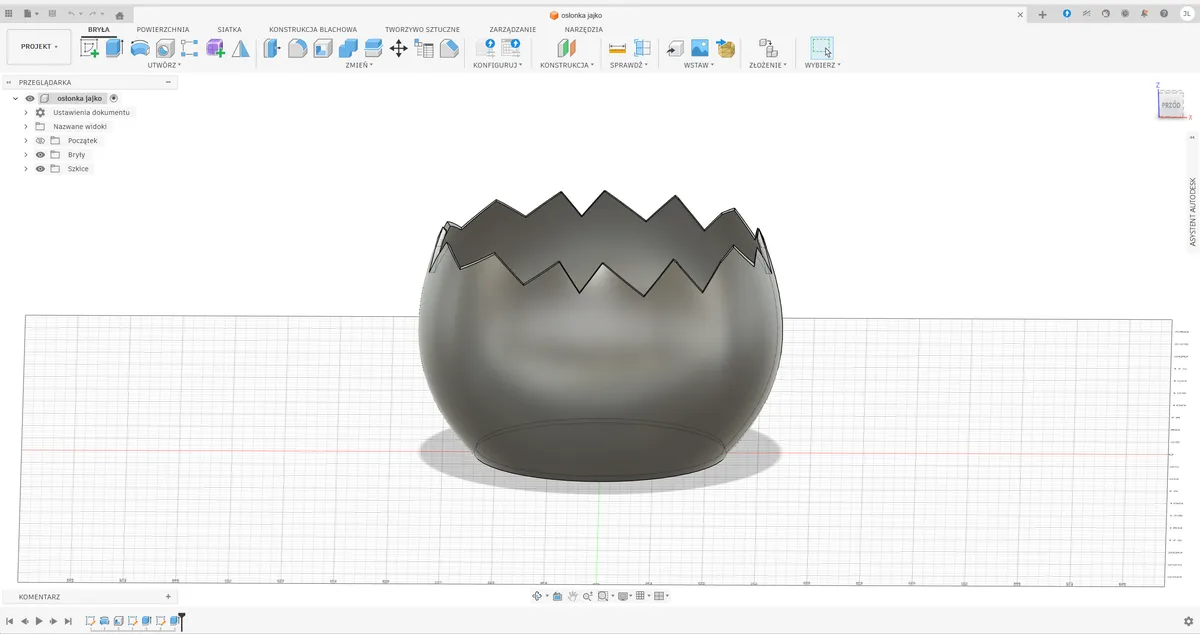1200x634 pixels.
Task: Expand the Ustawienia dokumentu tree node
Action: point(26,113)
